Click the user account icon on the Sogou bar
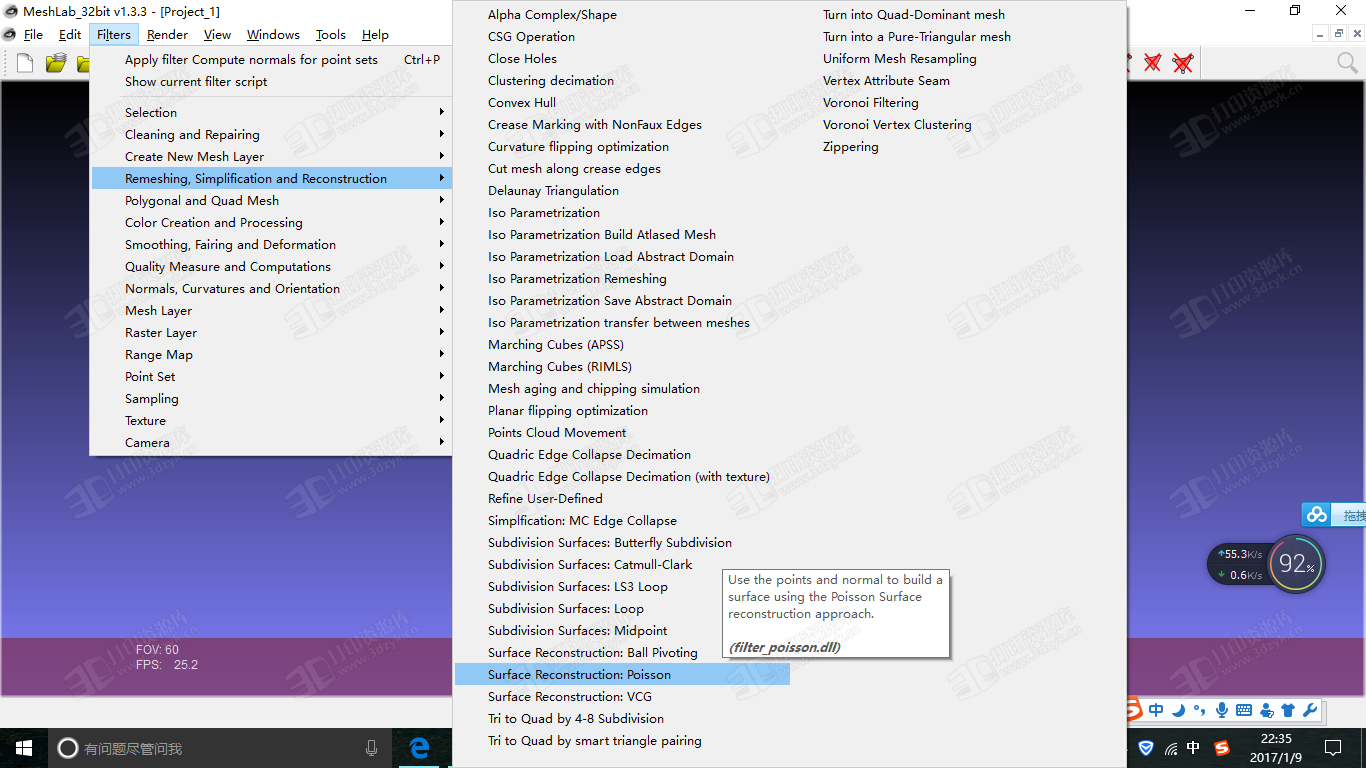The width and height of the screenshot is (1366, 768). pos(1266,710)
